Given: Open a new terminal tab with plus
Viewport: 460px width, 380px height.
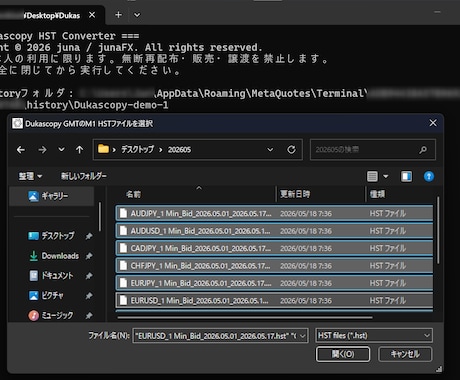Looking at the screenshot, I should pos(118,15).
